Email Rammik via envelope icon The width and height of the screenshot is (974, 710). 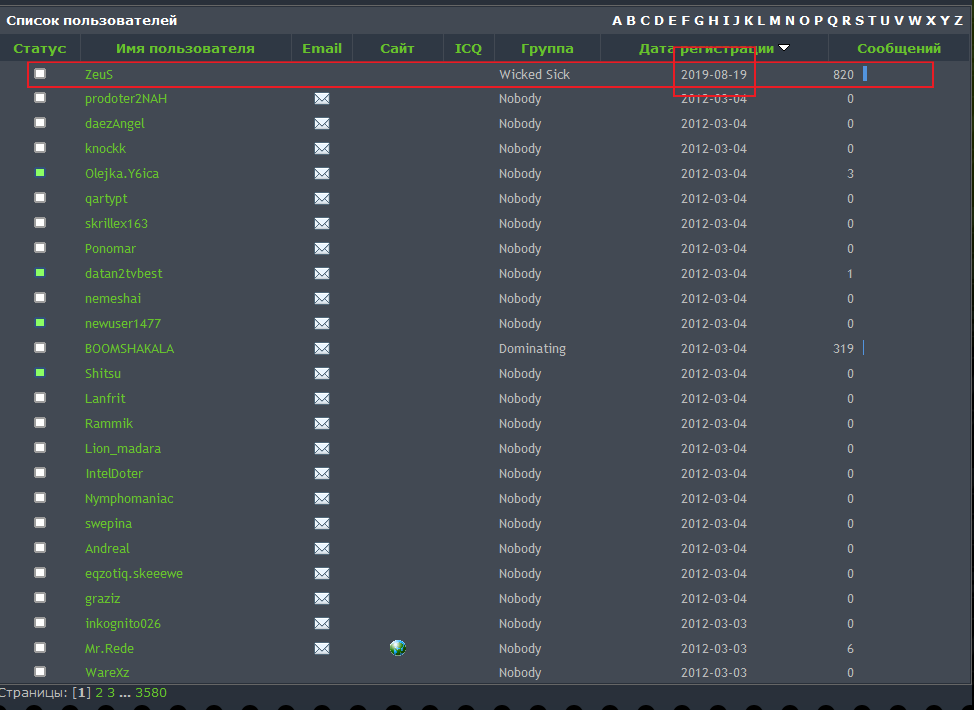(322, 424)
